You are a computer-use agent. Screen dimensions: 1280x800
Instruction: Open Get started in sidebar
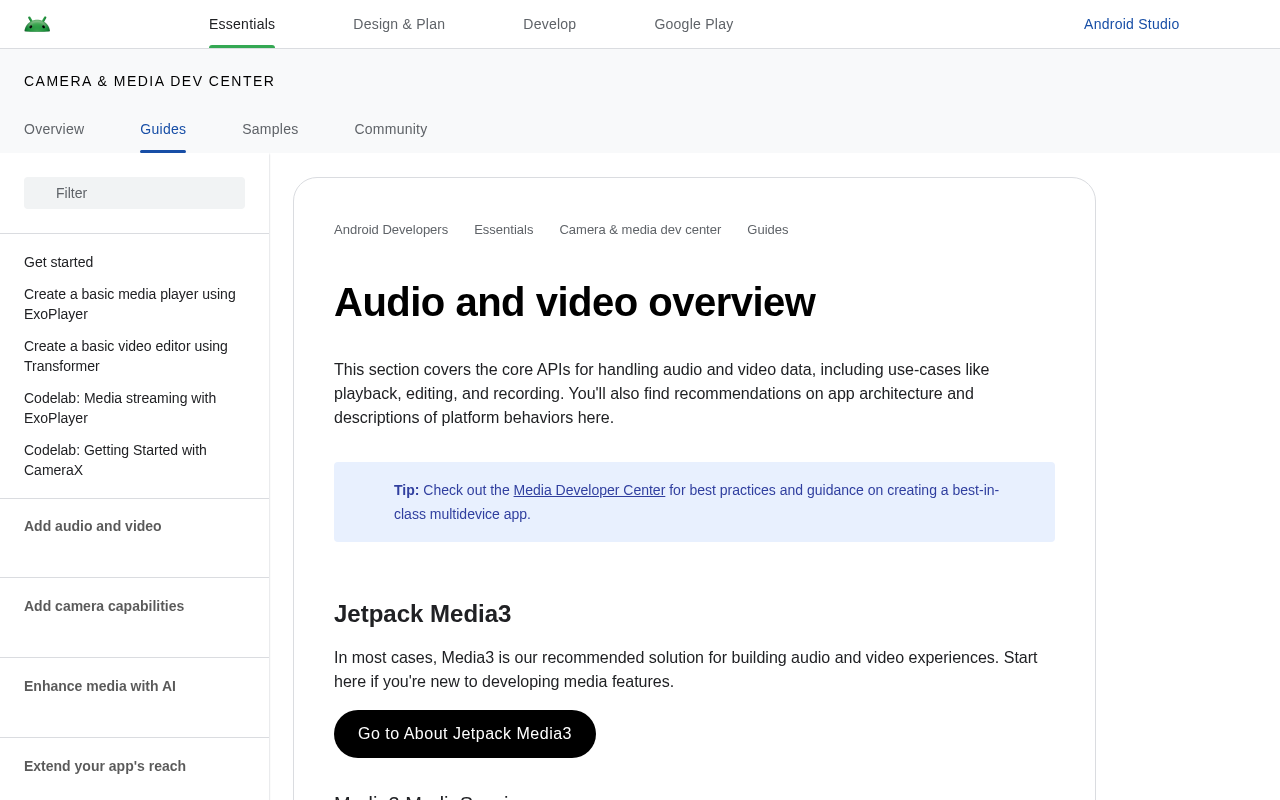pyautogui.click(x=58, y=262)
